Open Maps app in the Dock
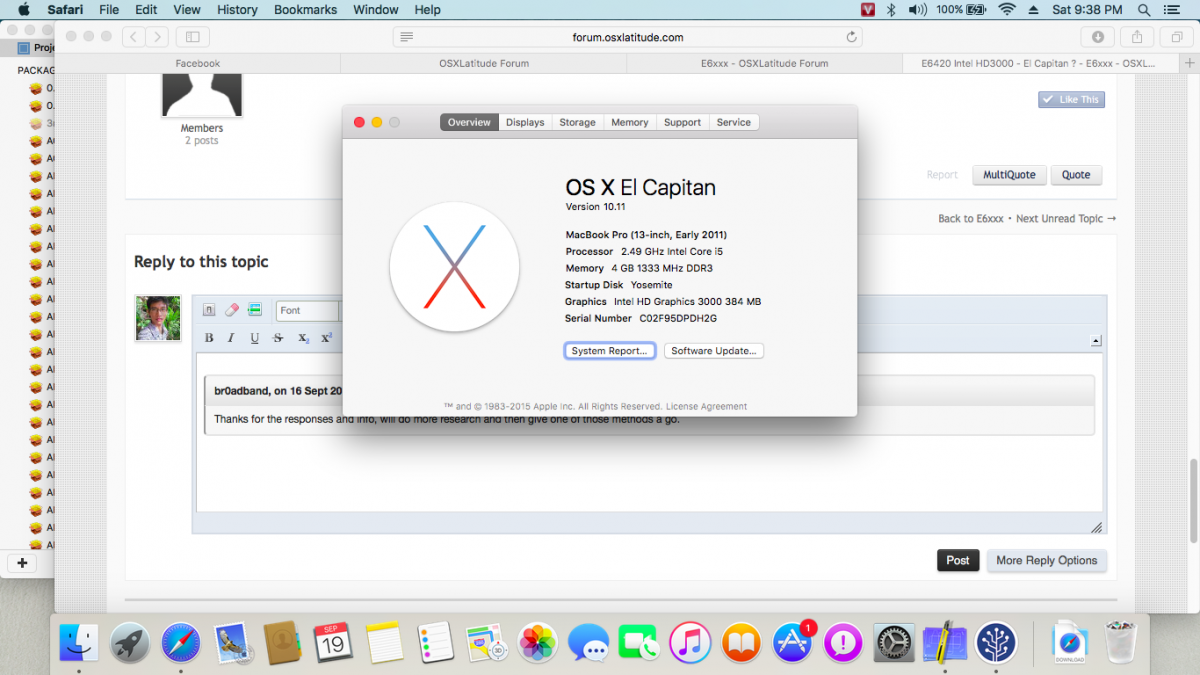 [487, 641]
